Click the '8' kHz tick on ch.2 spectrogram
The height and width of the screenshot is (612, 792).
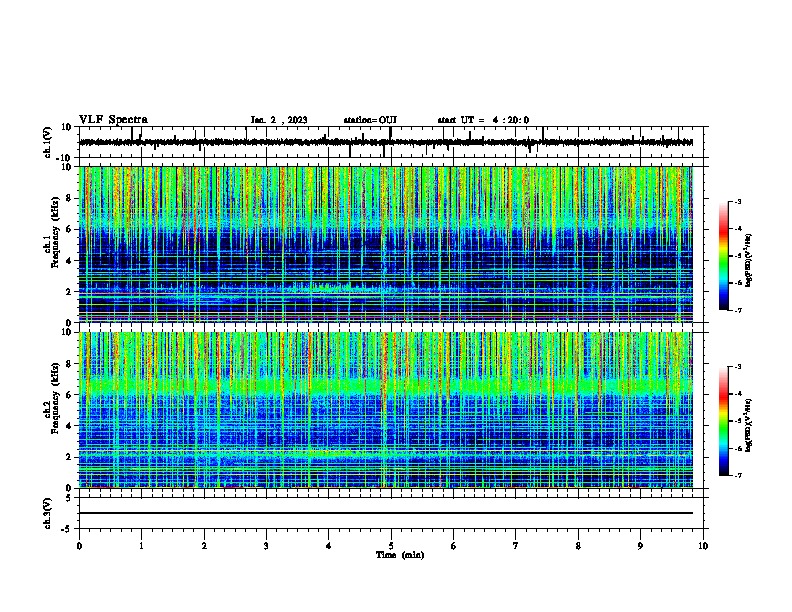(70, 364)
